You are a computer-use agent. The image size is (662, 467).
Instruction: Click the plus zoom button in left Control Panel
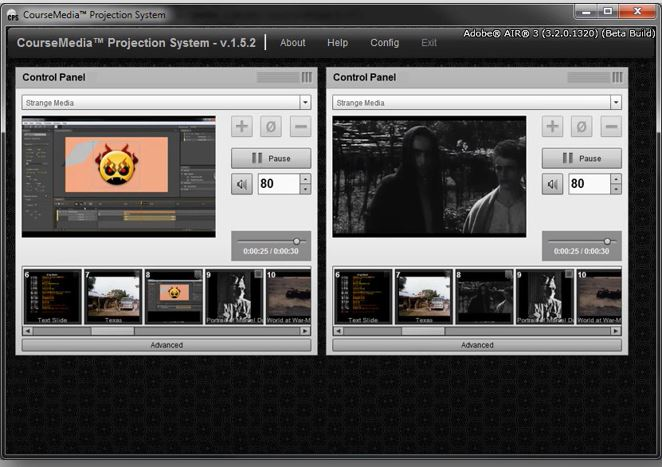point(242,126)
